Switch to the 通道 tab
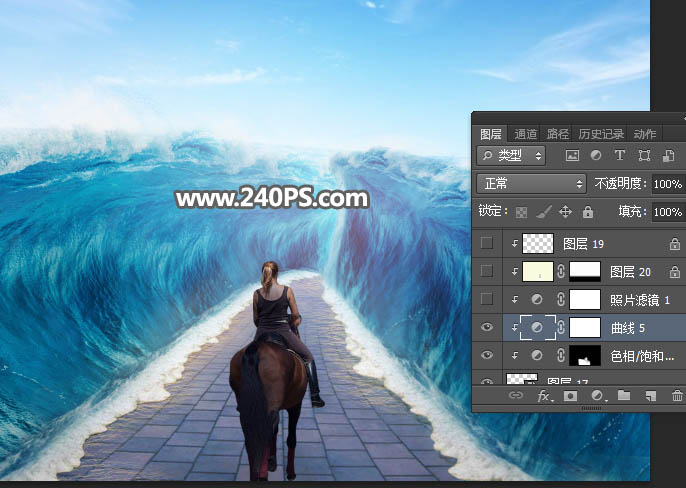The width and height of the screenshot is (686, 488). 525,134
